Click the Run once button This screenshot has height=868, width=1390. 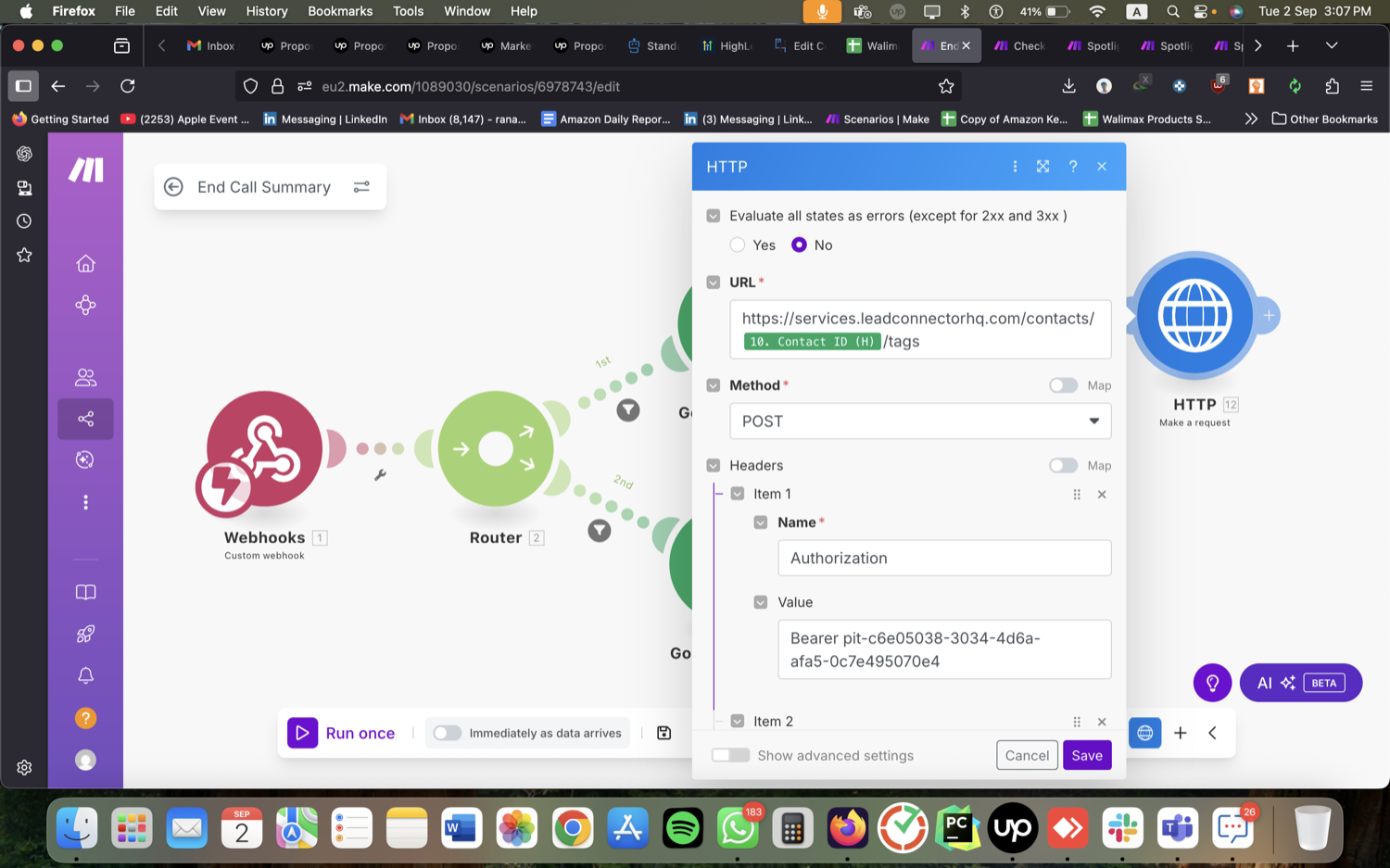[342, 733]
